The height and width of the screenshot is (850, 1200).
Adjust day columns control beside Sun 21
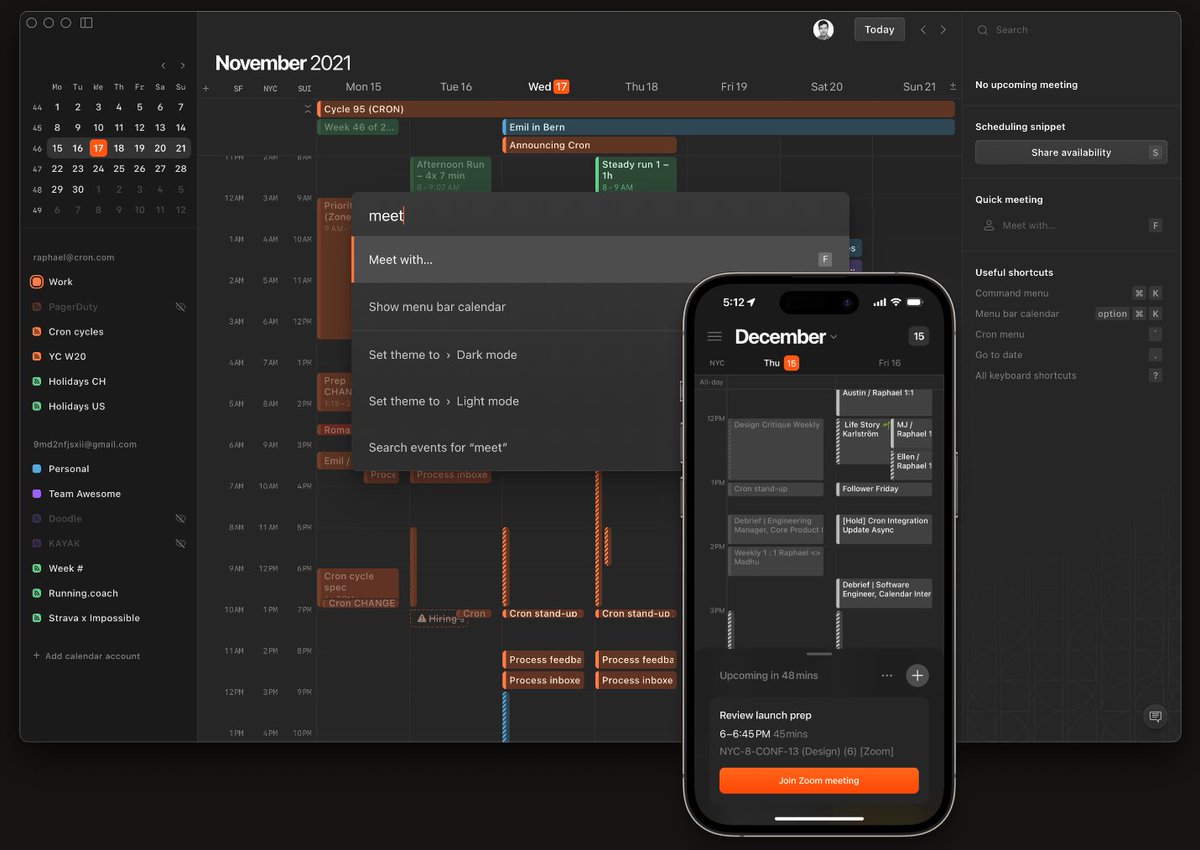(952, 87)
